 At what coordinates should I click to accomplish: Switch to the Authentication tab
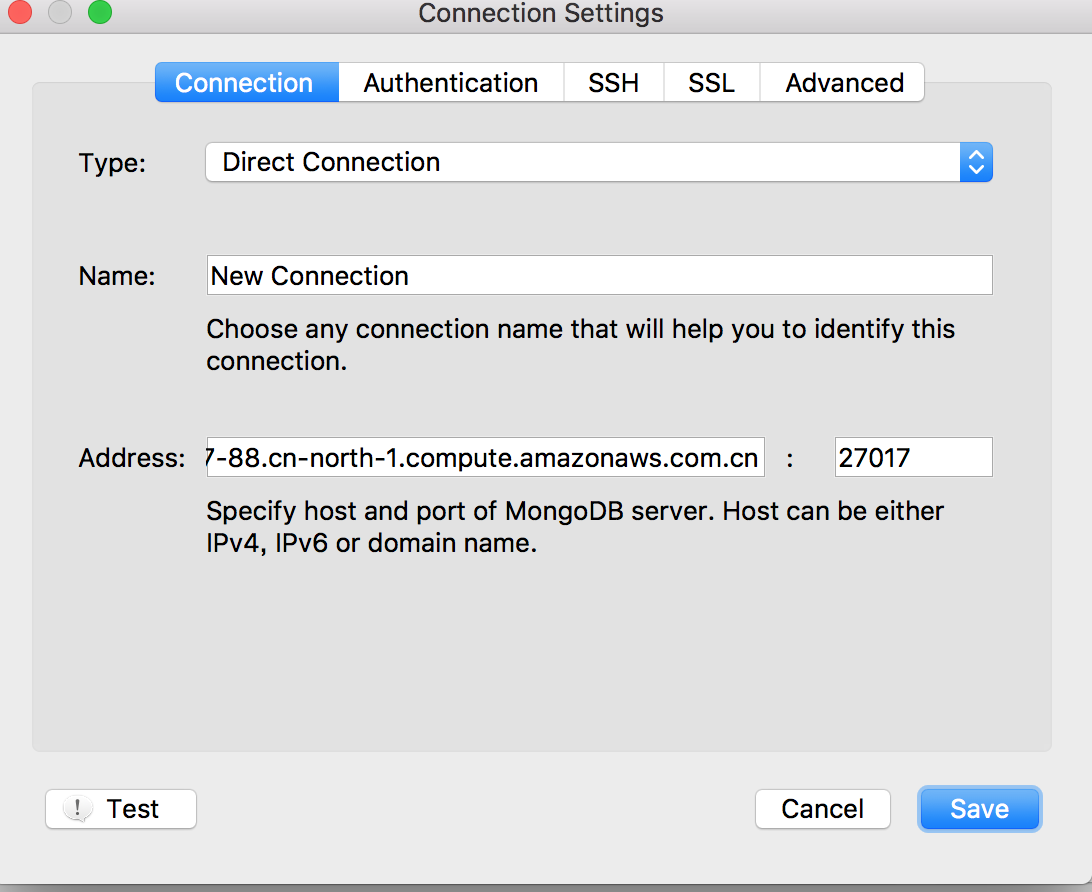pyautogui.click(x=451, y=83)
